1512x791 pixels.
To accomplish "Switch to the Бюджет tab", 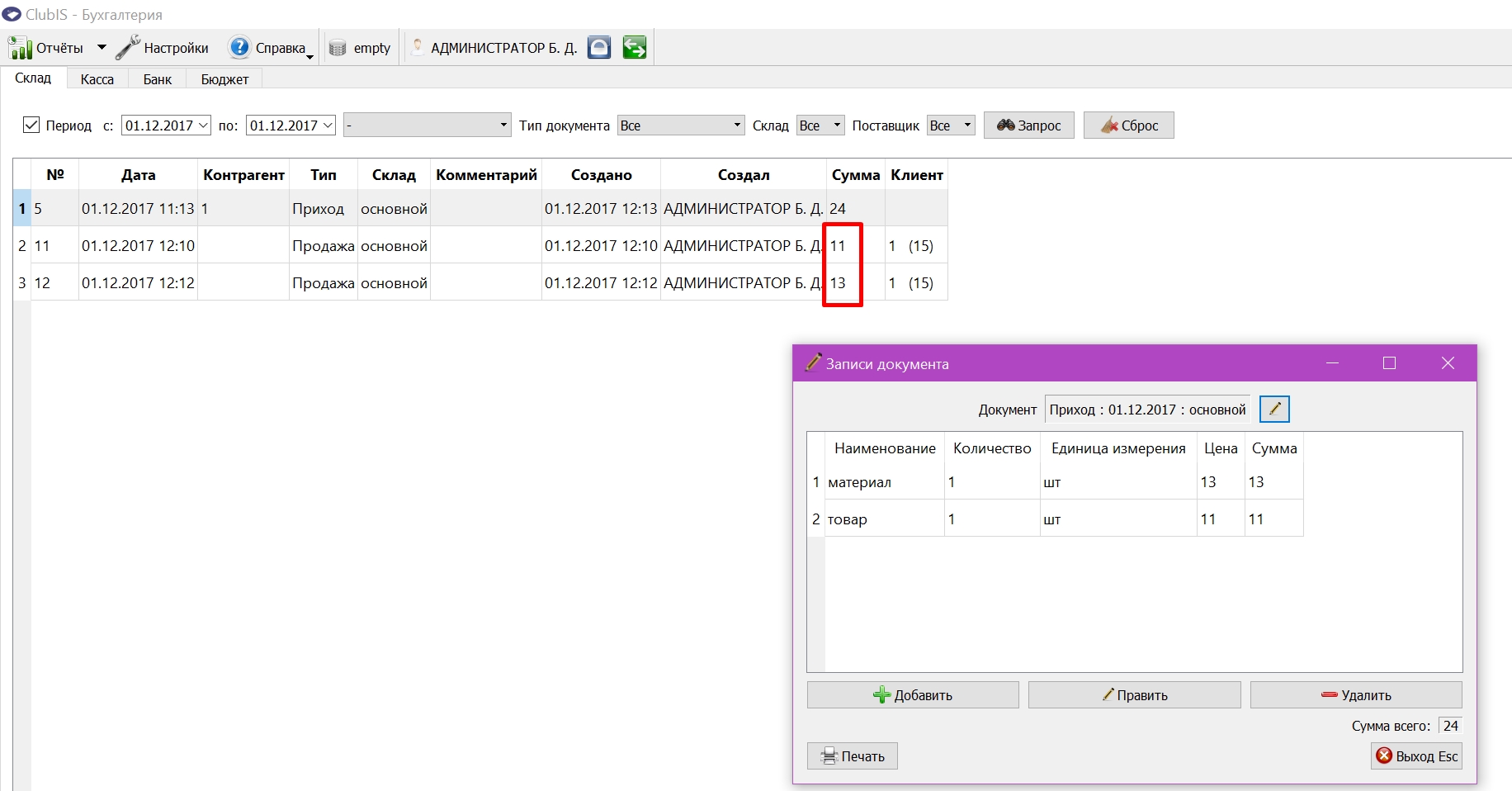I will (224, 79).
